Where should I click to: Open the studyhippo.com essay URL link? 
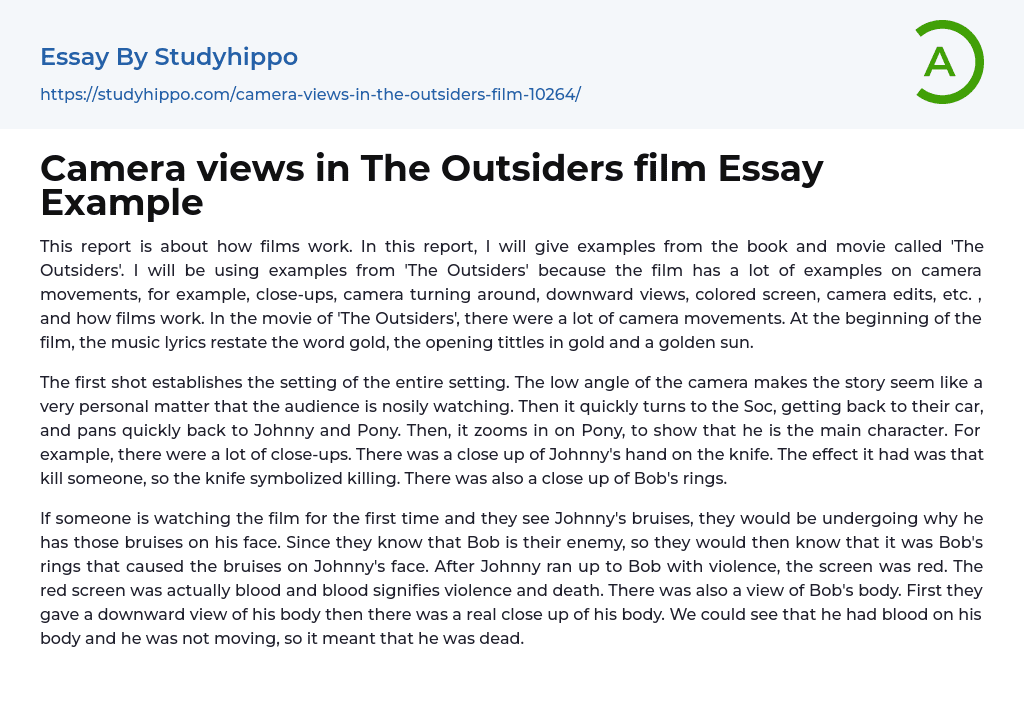click(x=310, y=94)
